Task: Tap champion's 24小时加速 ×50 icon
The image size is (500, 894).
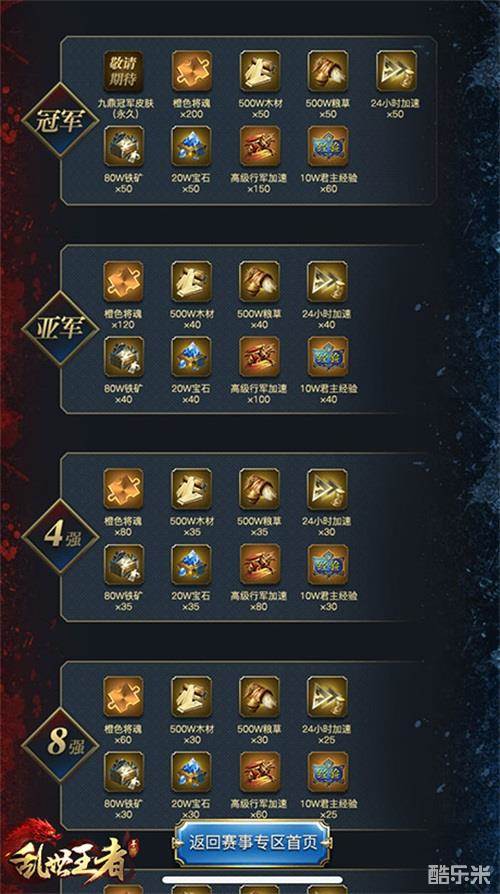Action: [396, 71]
